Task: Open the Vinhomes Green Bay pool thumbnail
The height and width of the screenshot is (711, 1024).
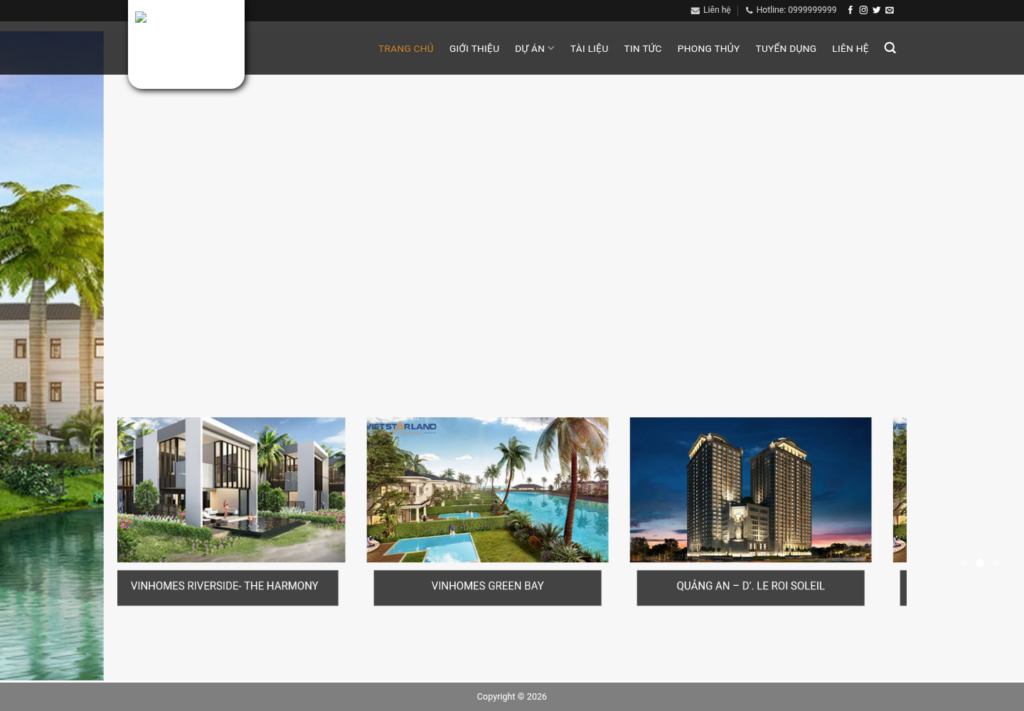Action: [x=487, y=490]
